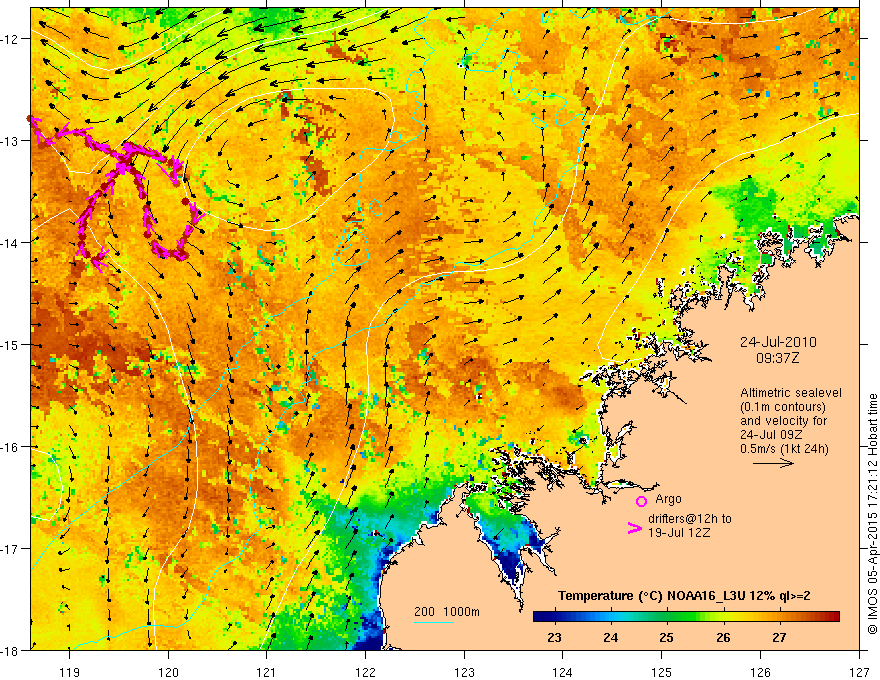Click the latitude axis label -14
880x680 pixels.
[x=10, y=243]
